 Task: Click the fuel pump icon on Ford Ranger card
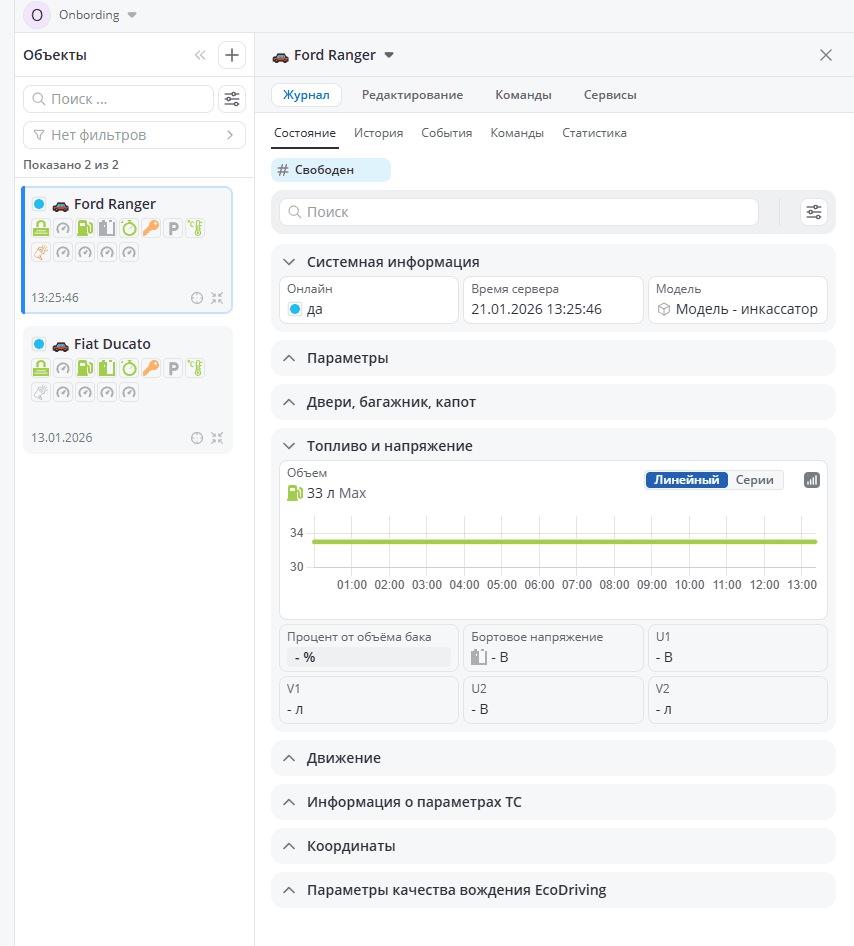click(85, 228)
